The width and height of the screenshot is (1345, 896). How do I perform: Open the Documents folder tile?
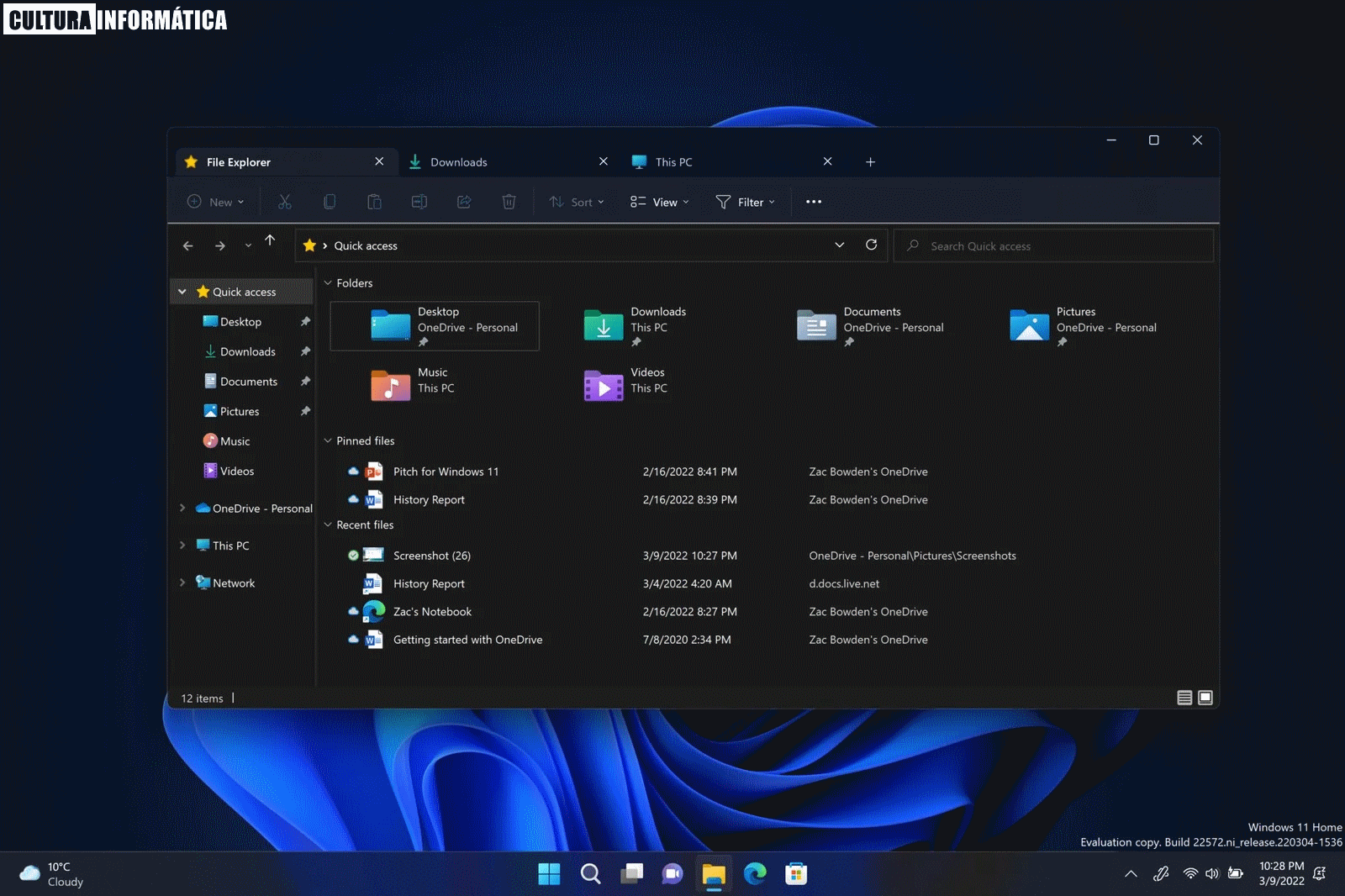(x=871, y=326)
